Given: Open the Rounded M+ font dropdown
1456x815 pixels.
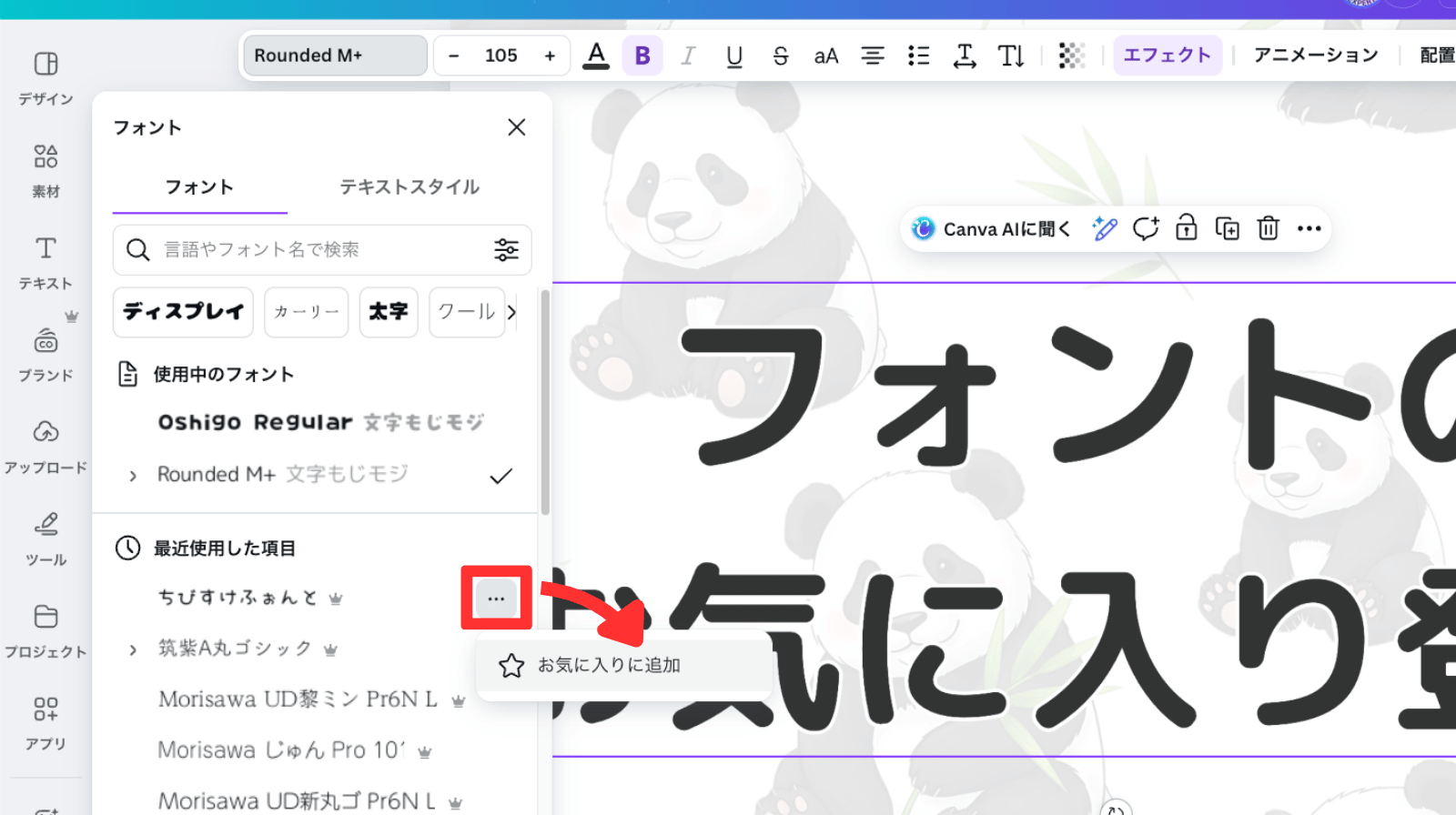Looking at the screenshot, I should (x=335, y=55).
